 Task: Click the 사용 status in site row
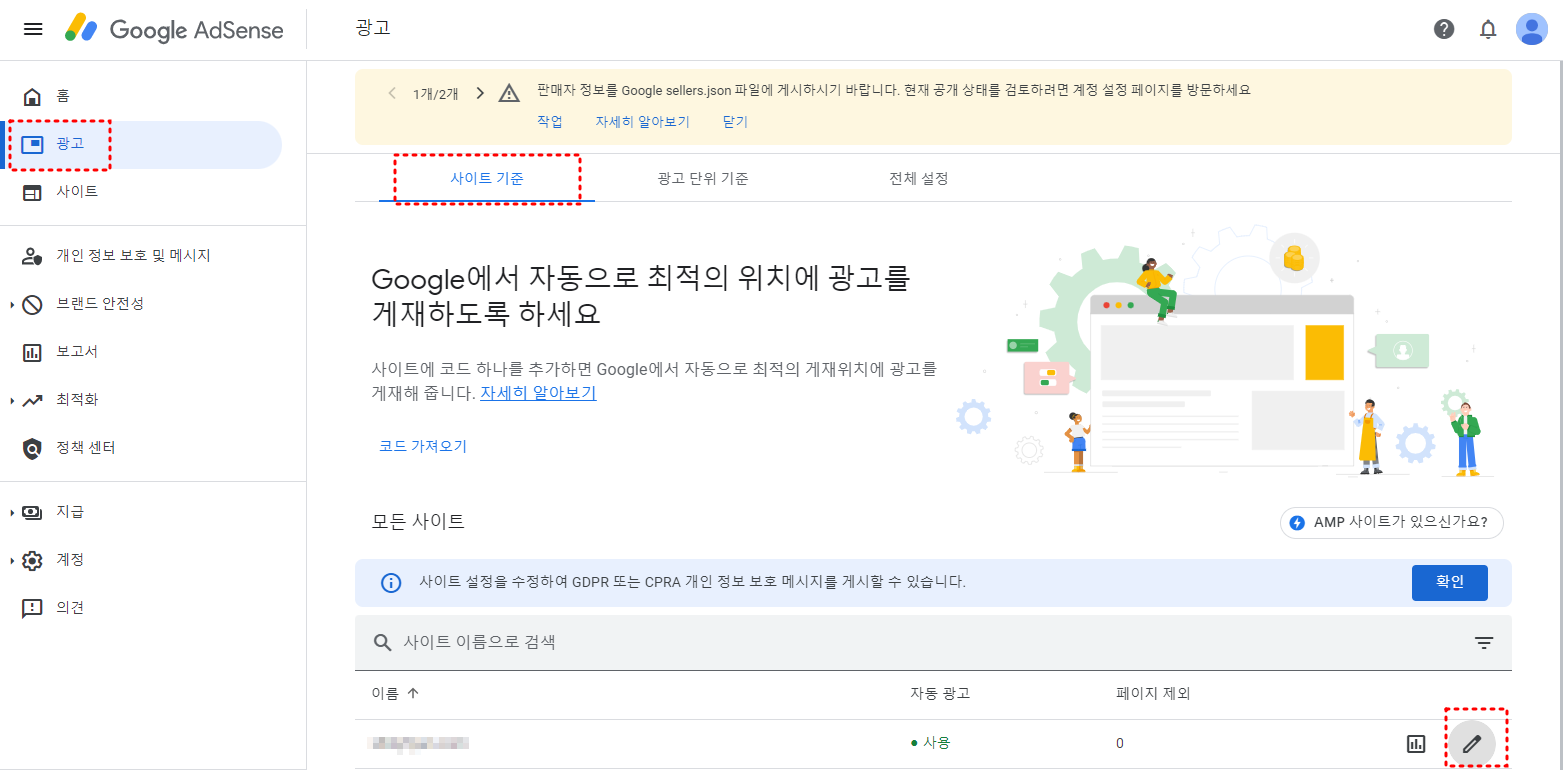[930, 743]
